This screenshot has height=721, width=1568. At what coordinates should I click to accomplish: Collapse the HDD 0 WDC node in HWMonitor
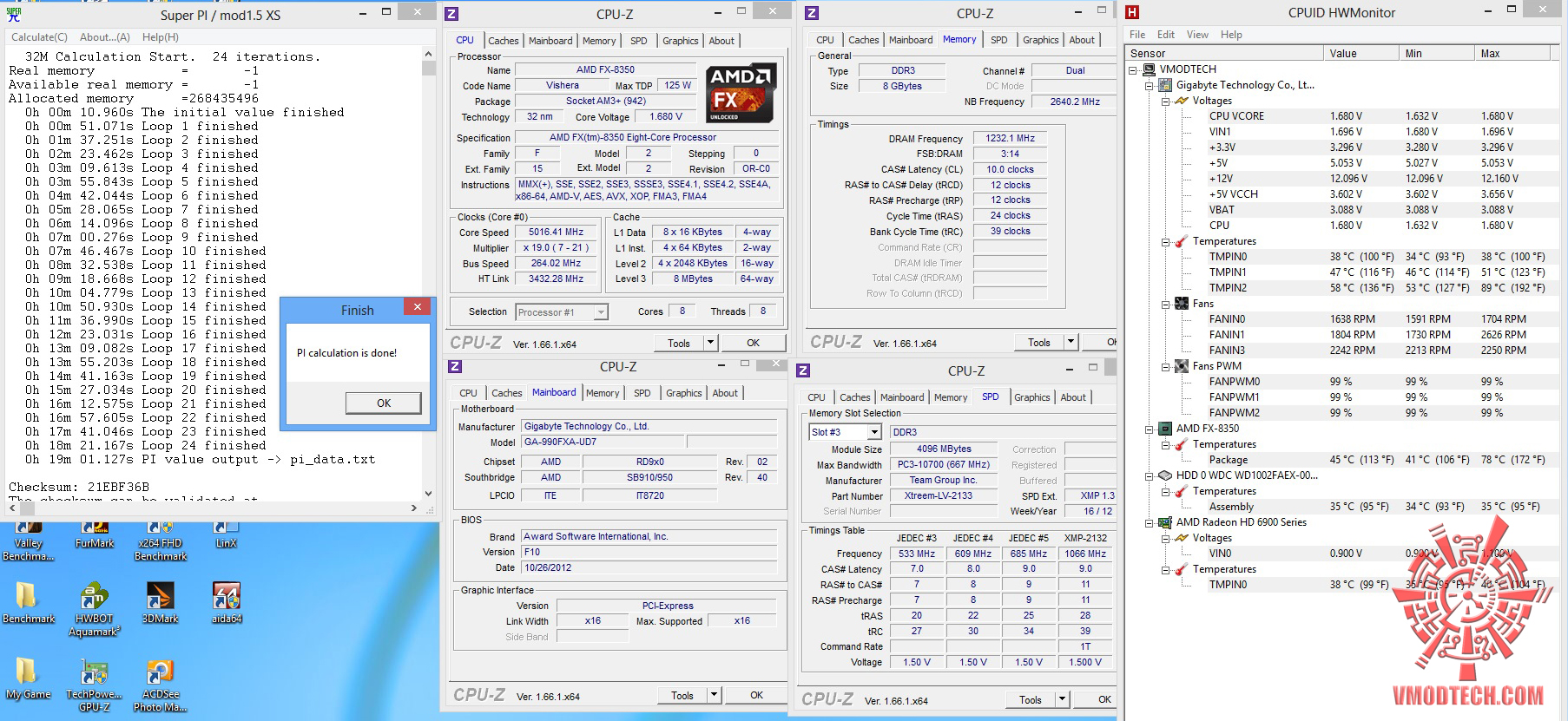[1150, 475]
